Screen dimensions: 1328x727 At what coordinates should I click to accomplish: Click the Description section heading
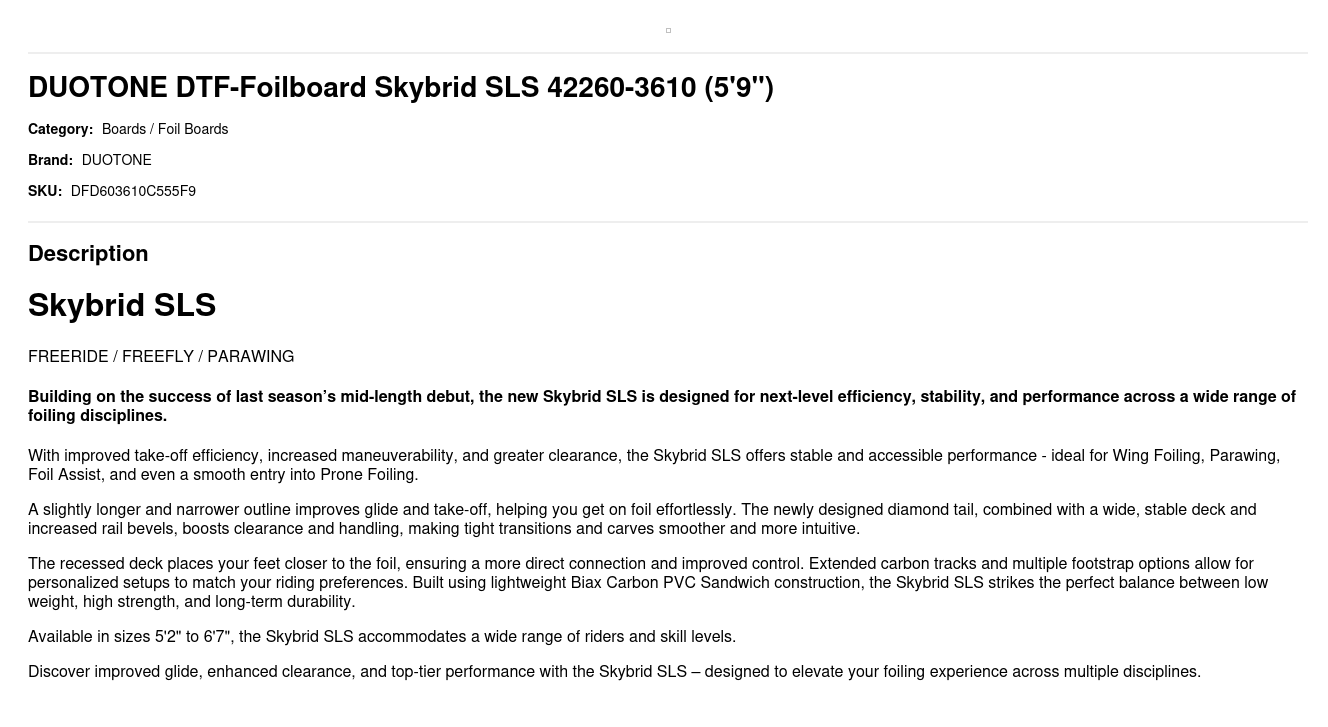(x=88, y=254)
